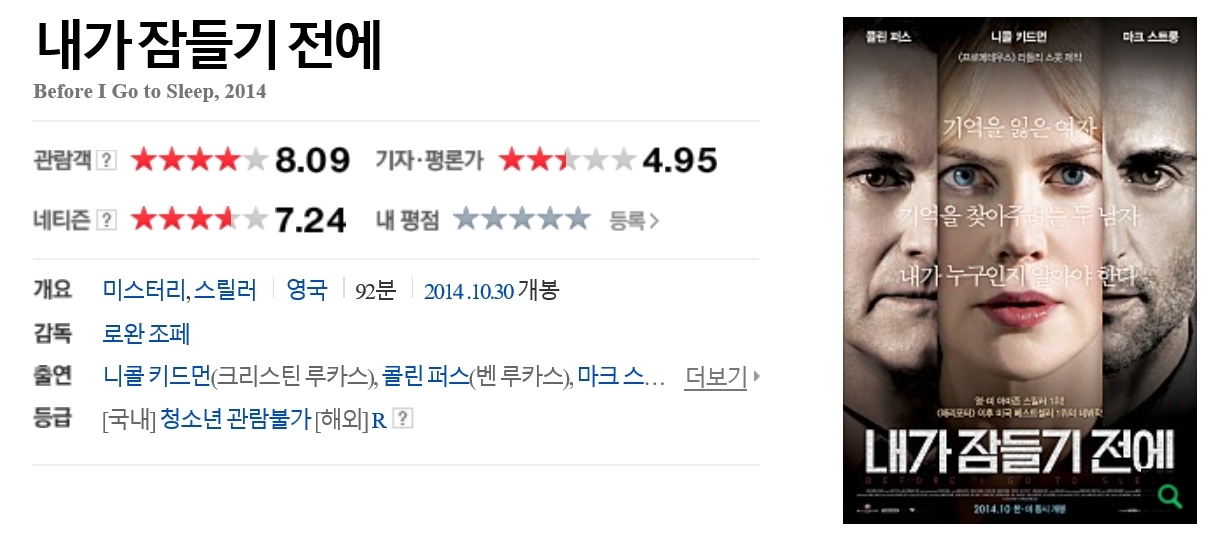Open the movie poster thumbnail

tap(1020, 270)
